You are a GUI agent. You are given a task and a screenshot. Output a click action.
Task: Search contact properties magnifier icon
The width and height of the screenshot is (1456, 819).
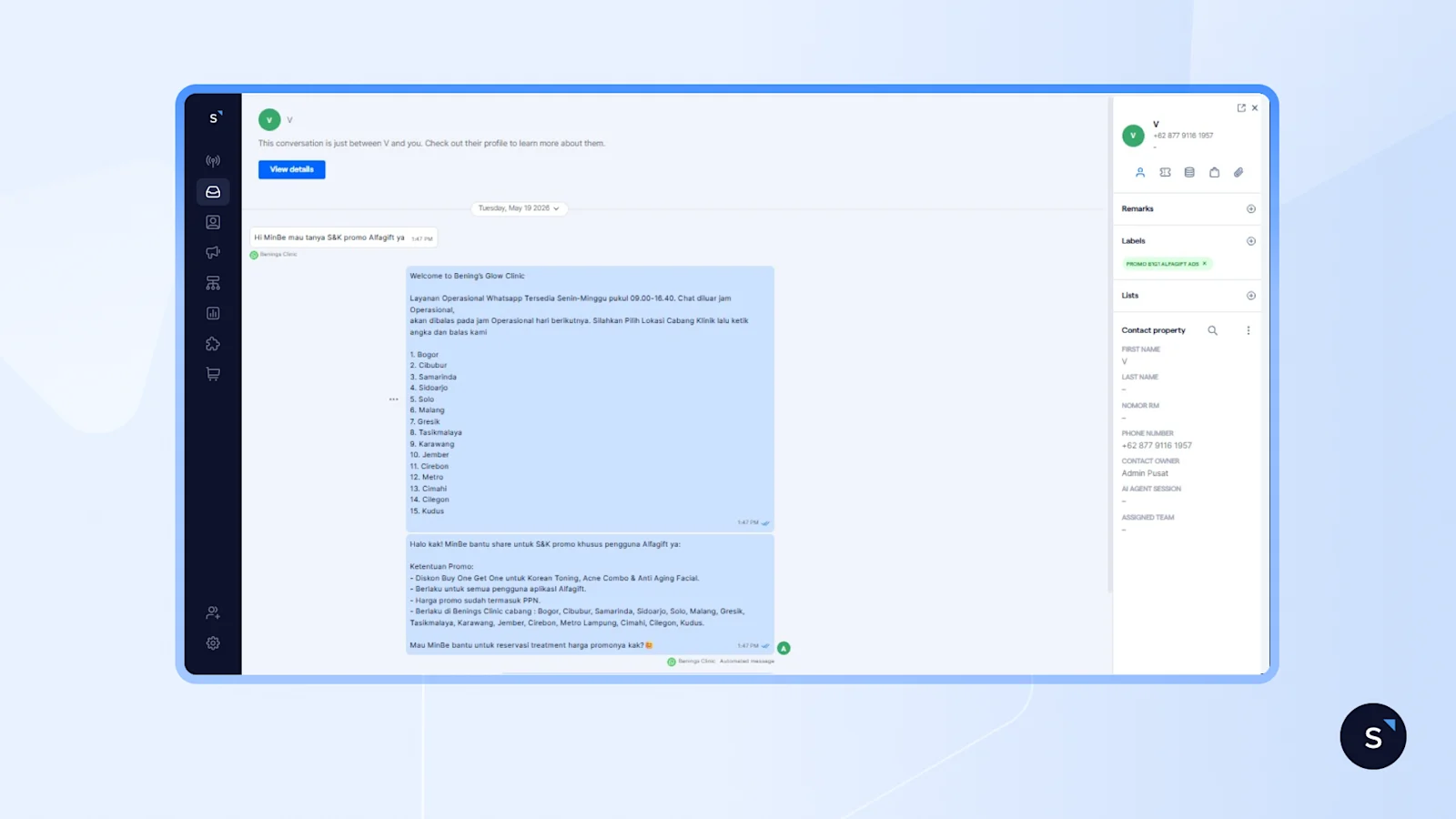1212,330
